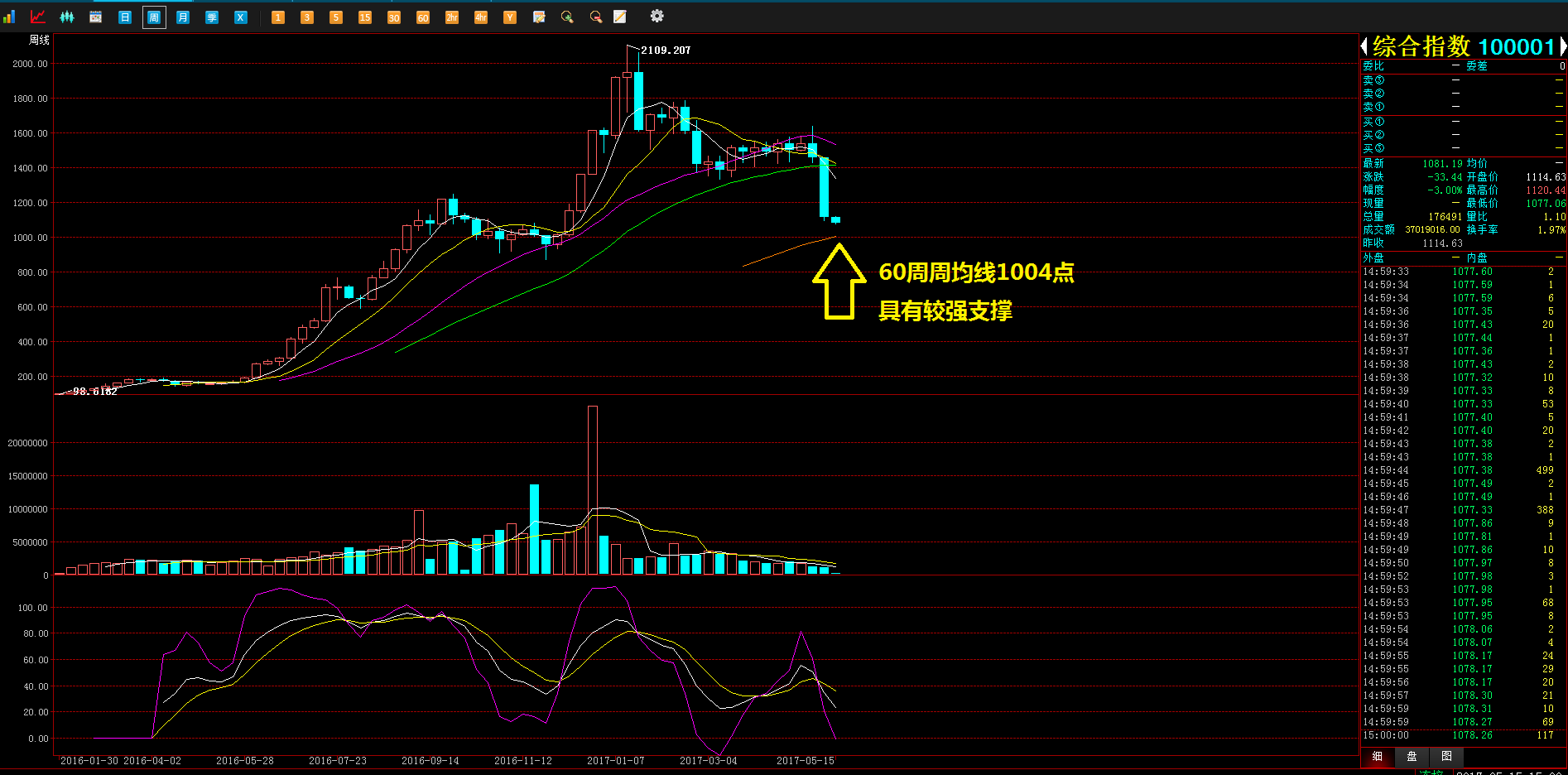
Task: Click the 开盘价 value 1114.63
Action: (1546, 177)
